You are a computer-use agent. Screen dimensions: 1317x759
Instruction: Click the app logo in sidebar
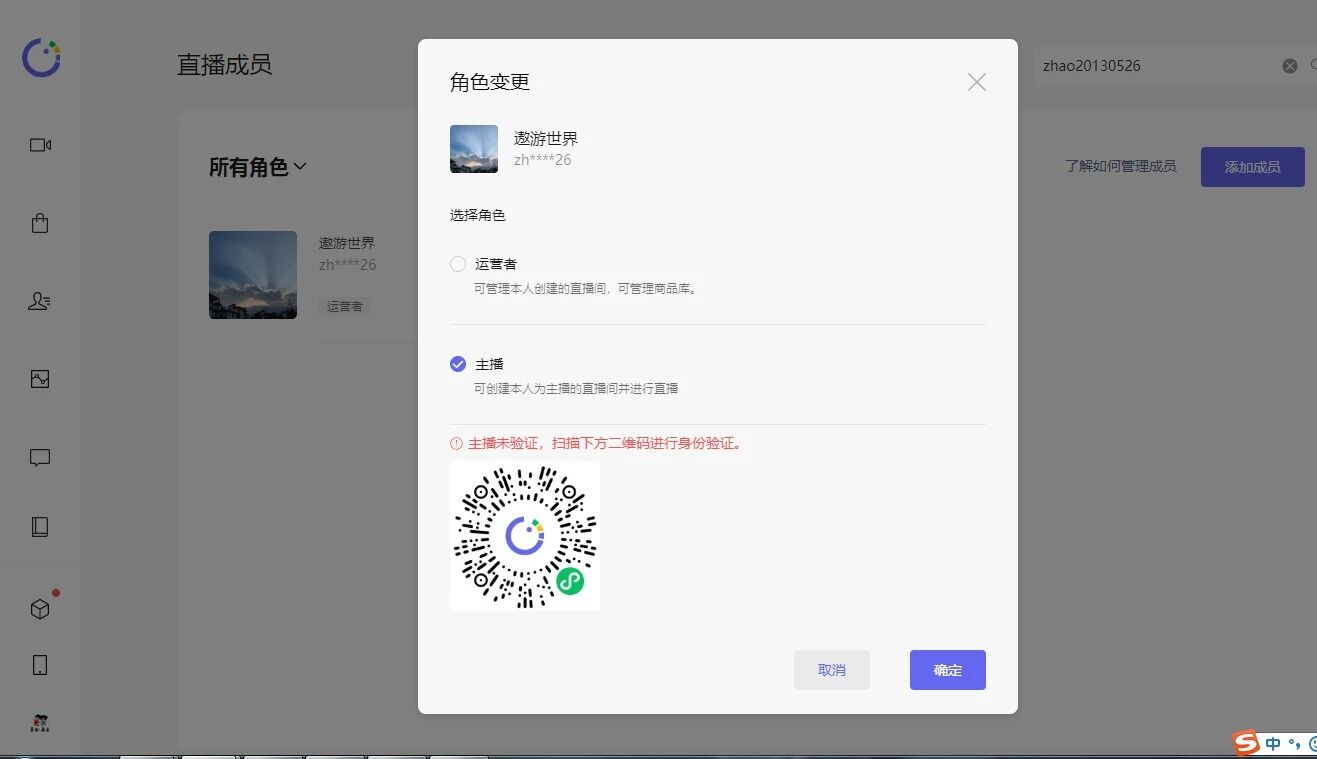[41, 58]
